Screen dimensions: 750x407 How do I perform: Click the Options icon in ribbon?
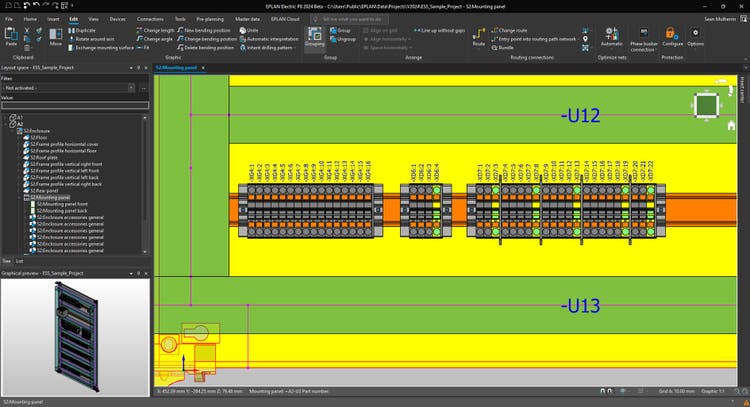tap(695, 36)
